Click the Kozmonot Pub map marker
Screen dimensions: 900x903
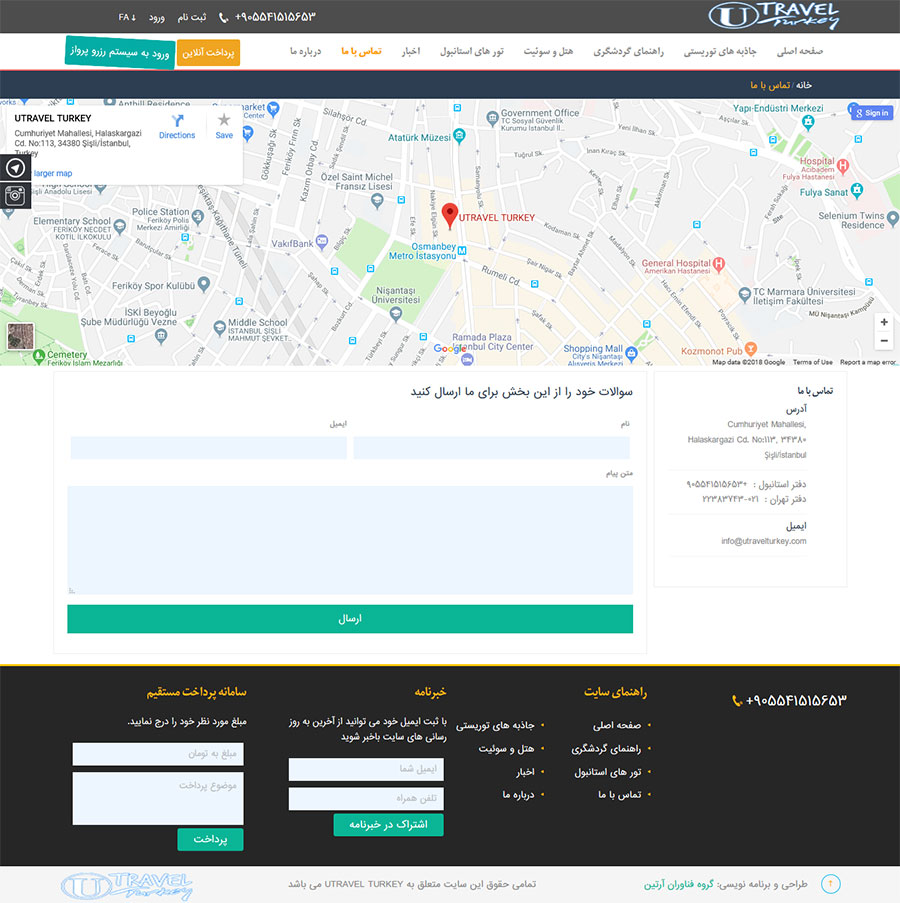750,348
